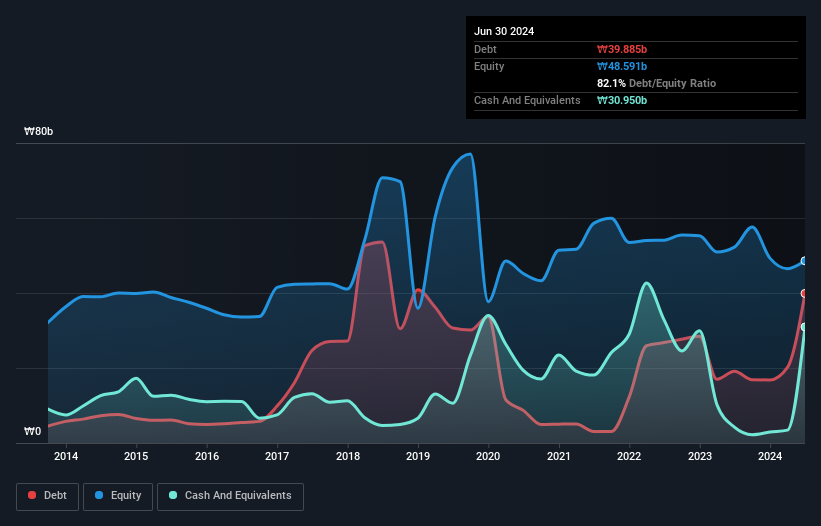
Task: Click the 2017 x-axis label
Action: pyautogui.click(x=277, y=456)
